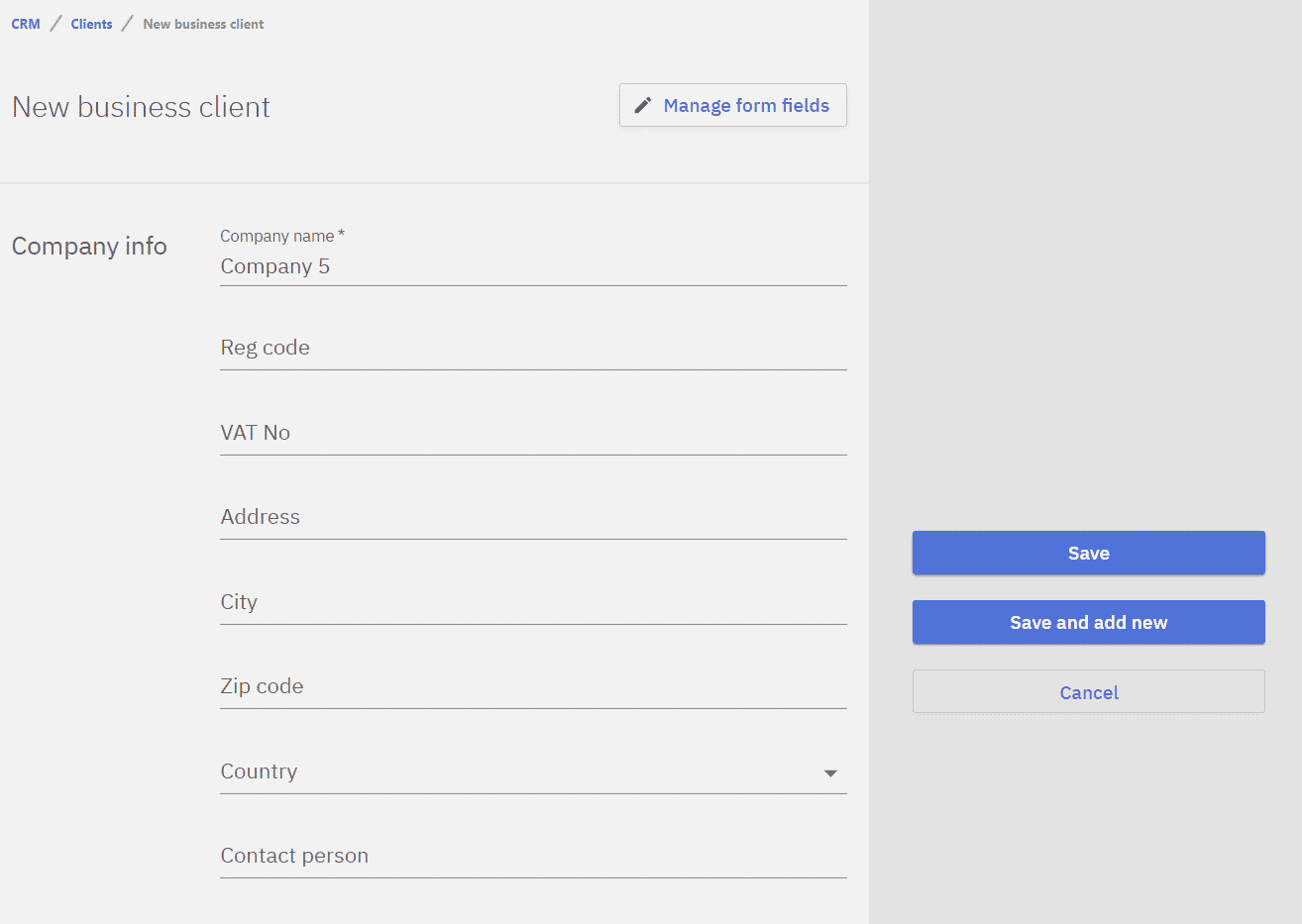The width and height of the screenshot is (1302, 924).
Task: Click the Company name field label
Action: 277,236
